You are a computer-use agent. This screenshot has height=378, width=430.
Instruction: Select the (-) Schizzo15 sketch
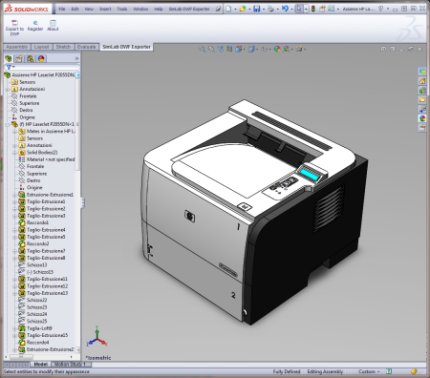(x=40, y=272)
